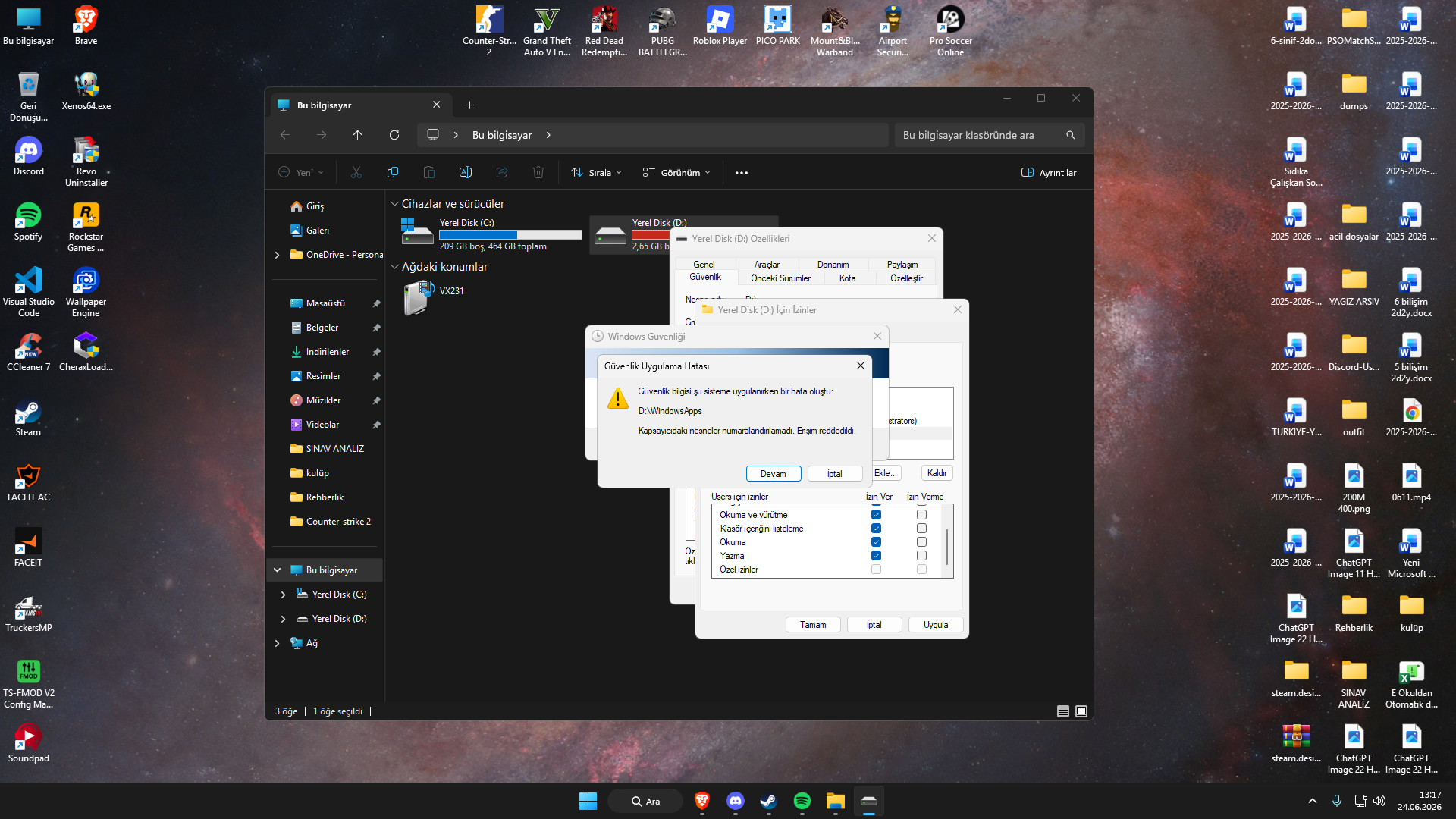This screenshot has width=1456, height=819.
Task: Toggle İzin Ver checkbox for Yazma
Action: click(x=876, y=556)
